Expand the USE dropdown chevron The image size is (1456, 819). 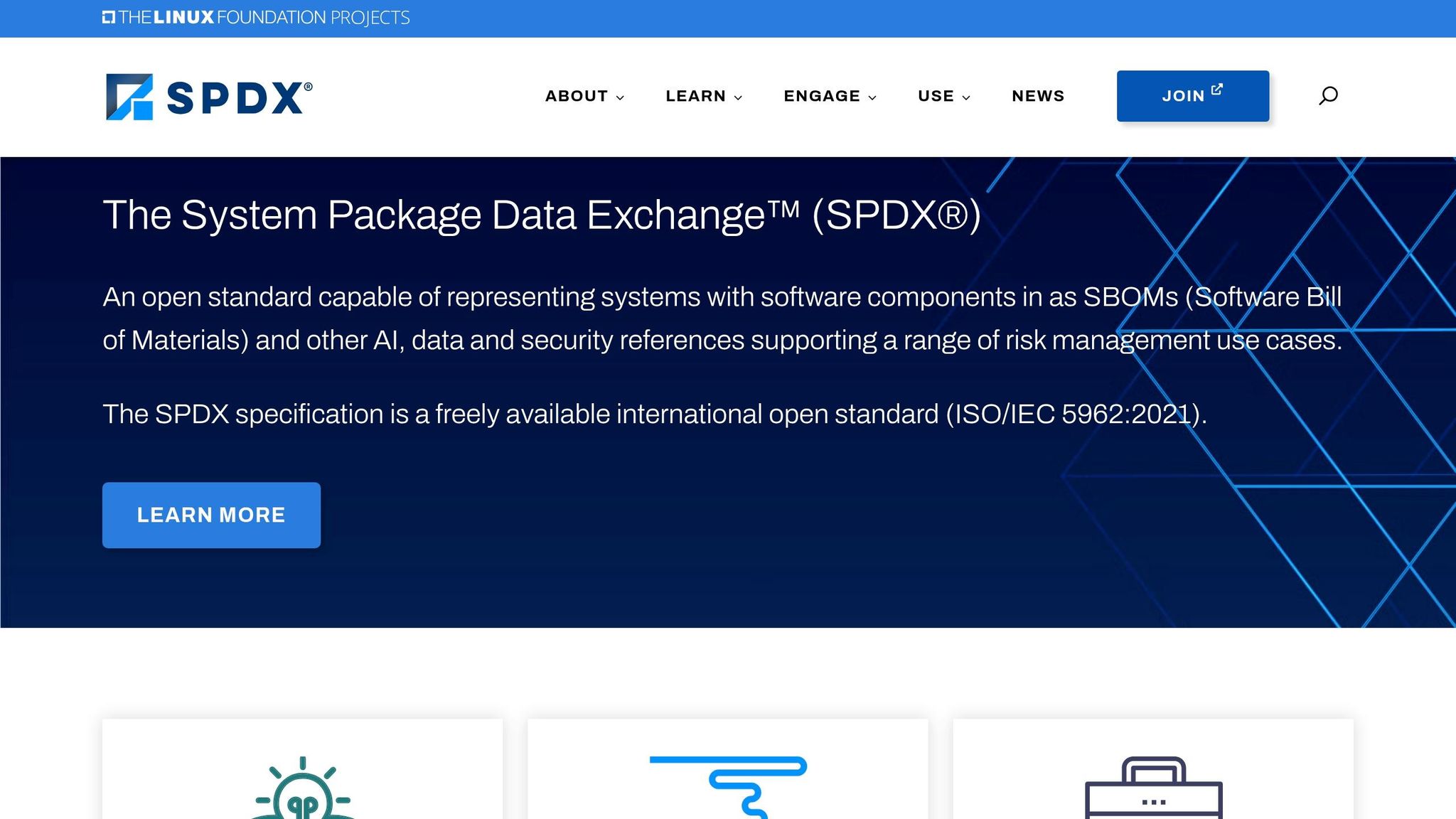(x=965, y=98)
